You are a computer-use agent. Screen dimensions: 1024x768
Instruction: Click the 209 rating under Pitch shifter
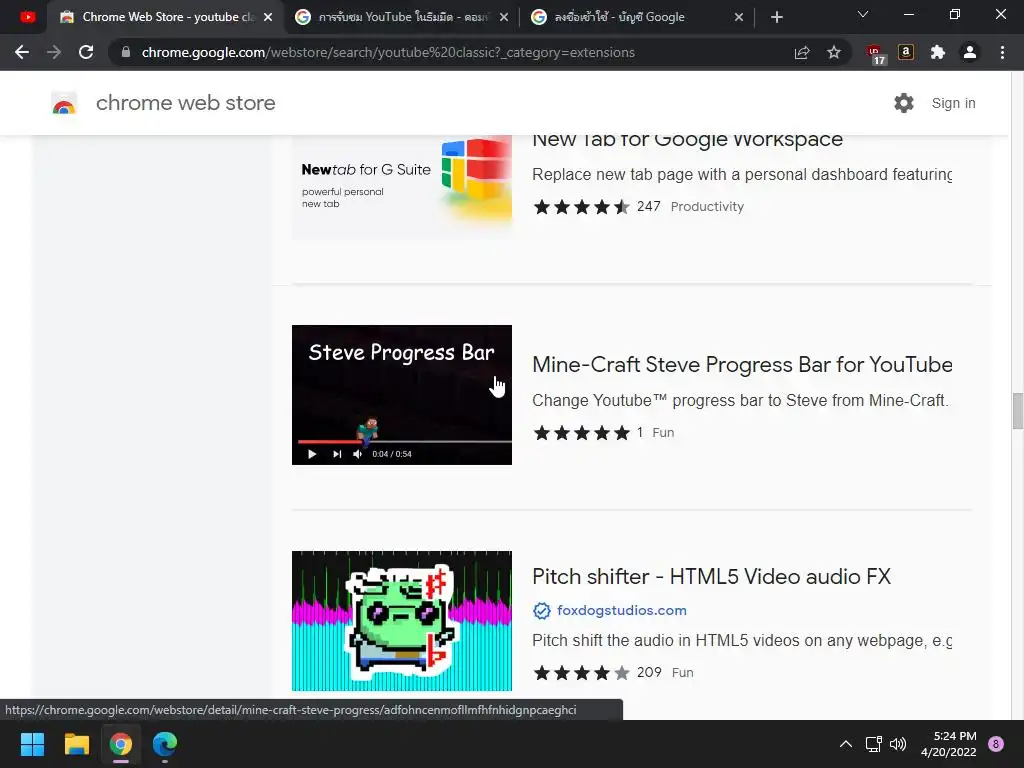coord(649,673)
